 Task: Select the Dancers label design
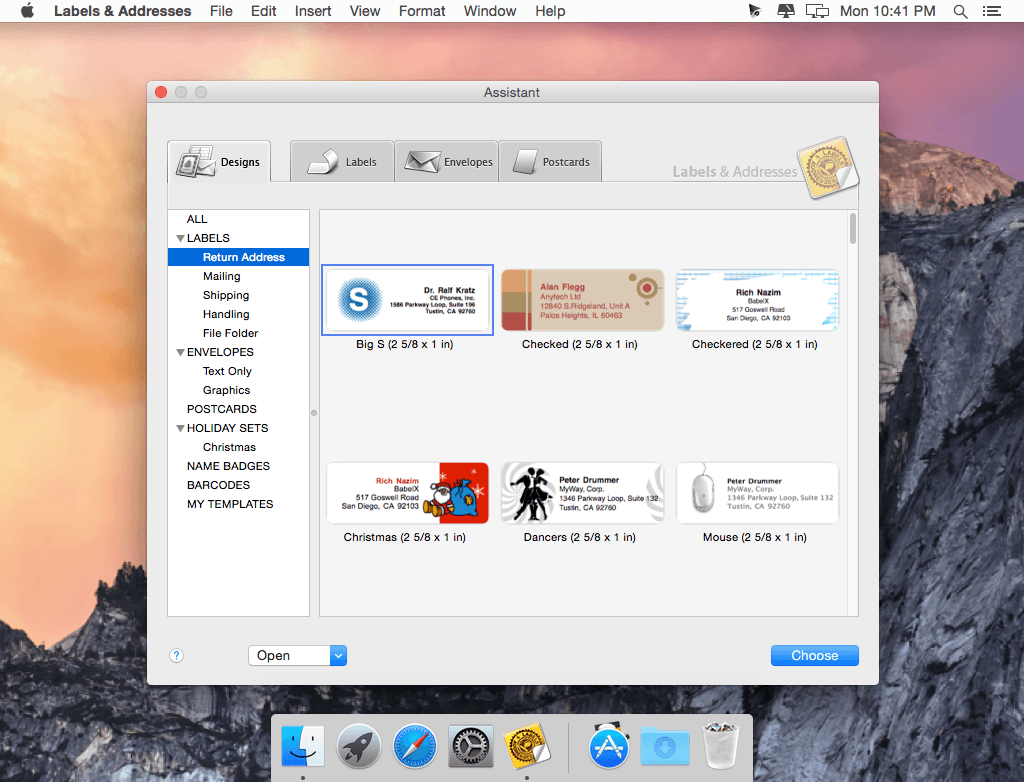[583, 493]
